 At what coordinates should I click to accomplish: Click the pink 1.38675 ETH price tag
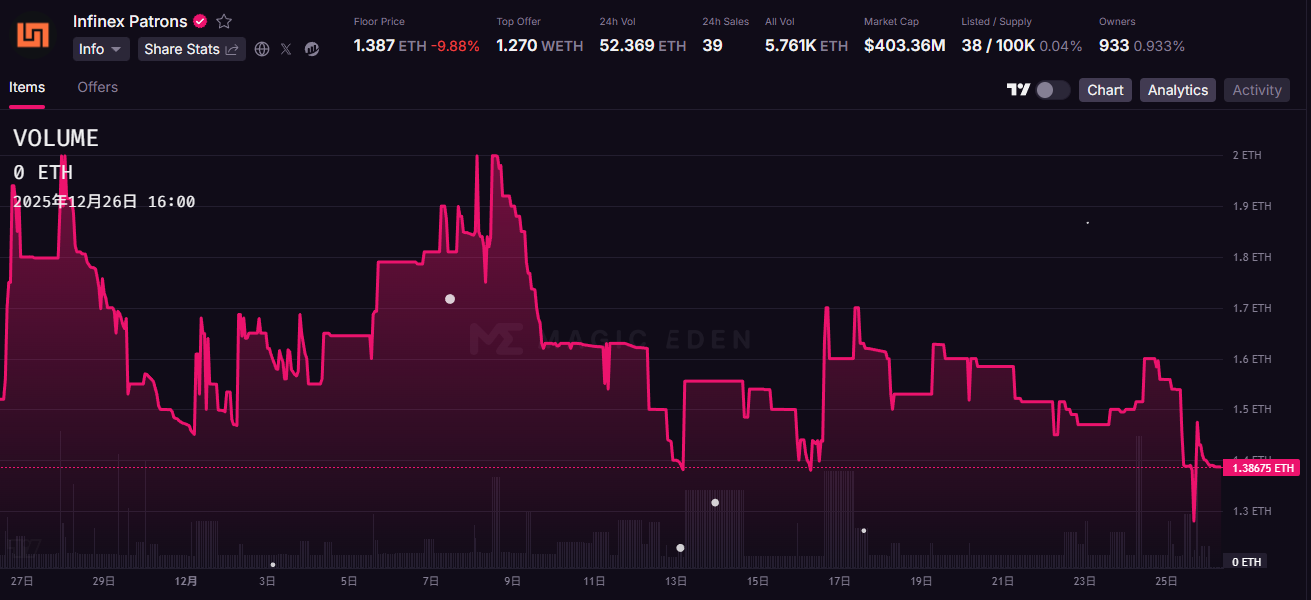pyautogui.click(x=1261, y=467)
